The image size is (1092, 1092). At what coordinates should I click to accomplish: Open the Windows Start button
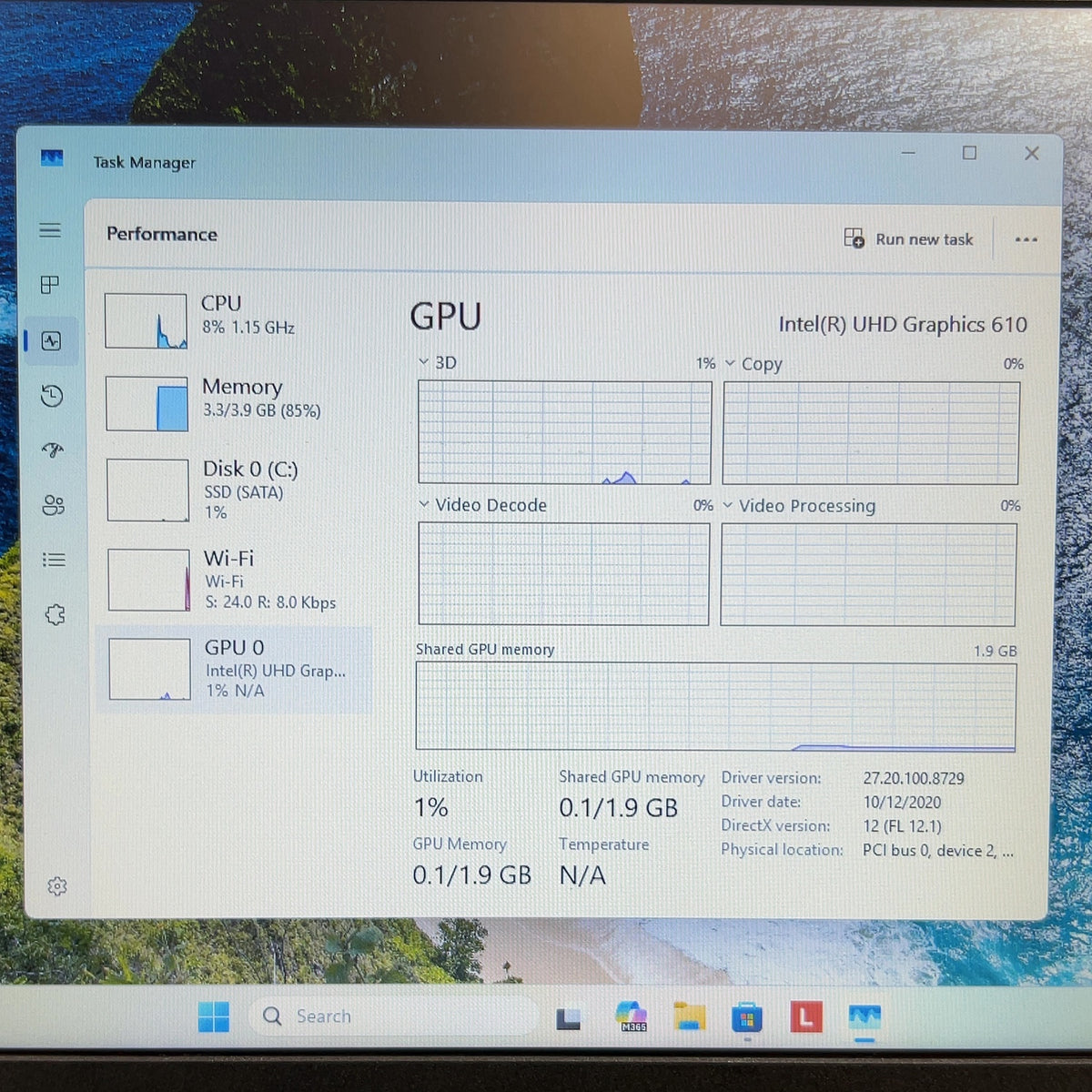(214, 1016)
